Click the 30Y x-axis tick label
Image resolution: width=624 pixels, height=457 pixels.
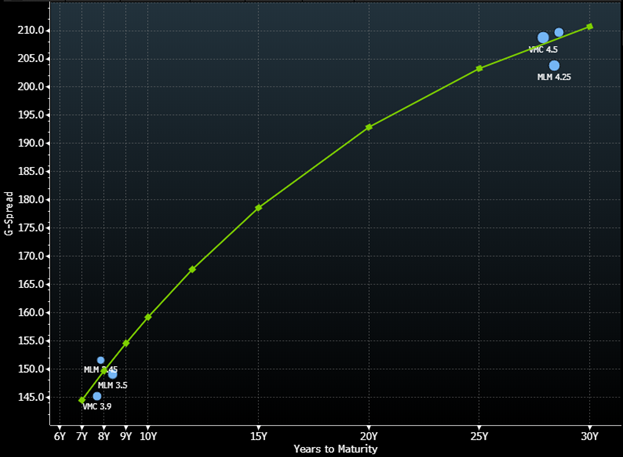pyautogui.click(x=590, y=436)
